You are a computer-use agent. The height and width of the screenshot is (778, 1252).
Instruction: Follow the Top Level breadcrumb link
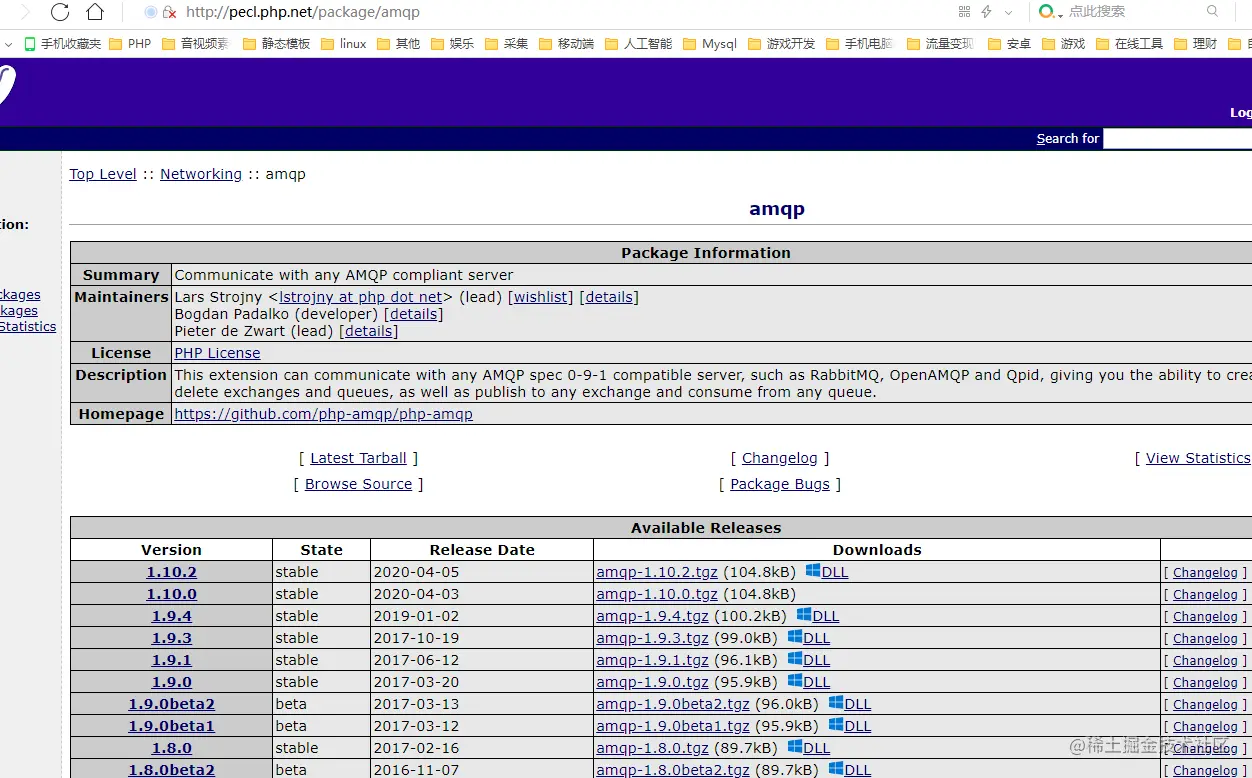[x=103, y=174]
